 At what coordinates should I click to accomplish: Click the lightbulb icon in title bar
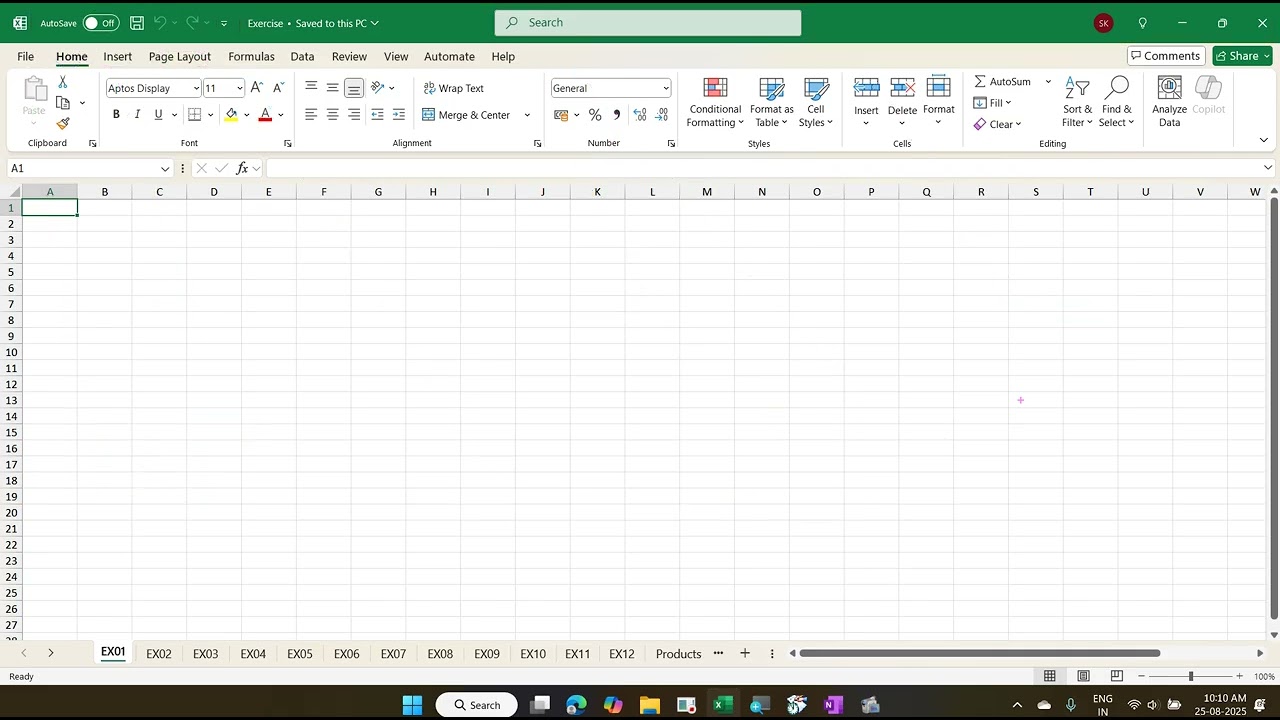[1142, 23]
